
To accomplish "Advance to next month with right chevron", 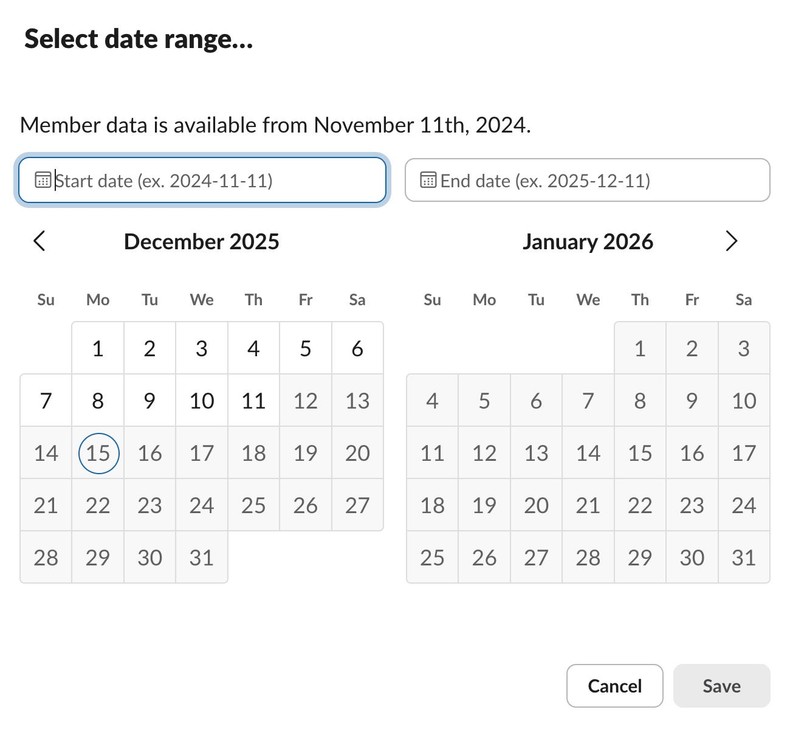I will click(x=731, y=241).
